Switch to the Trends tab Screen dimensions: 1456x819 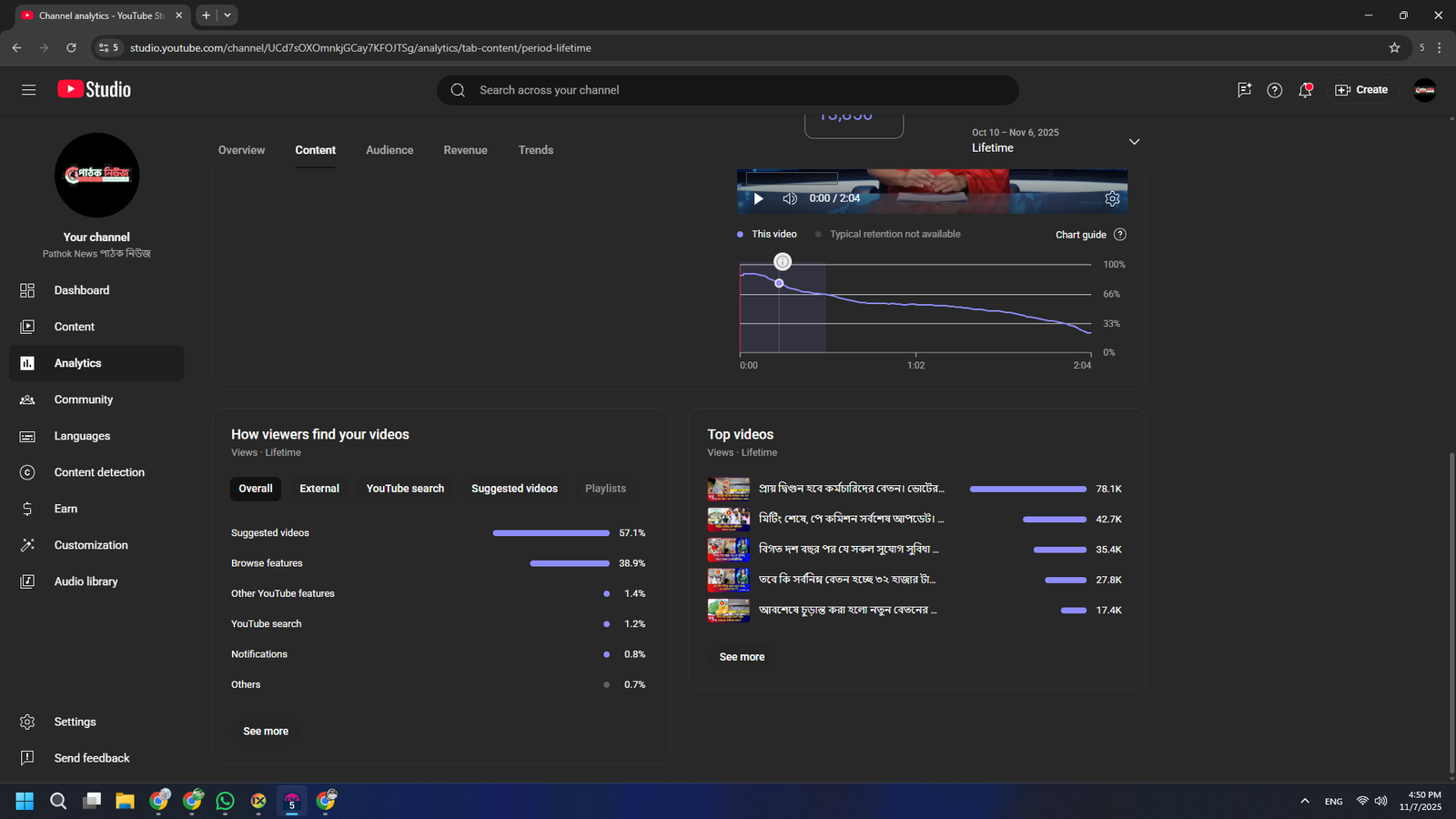(x=536, y=150)
